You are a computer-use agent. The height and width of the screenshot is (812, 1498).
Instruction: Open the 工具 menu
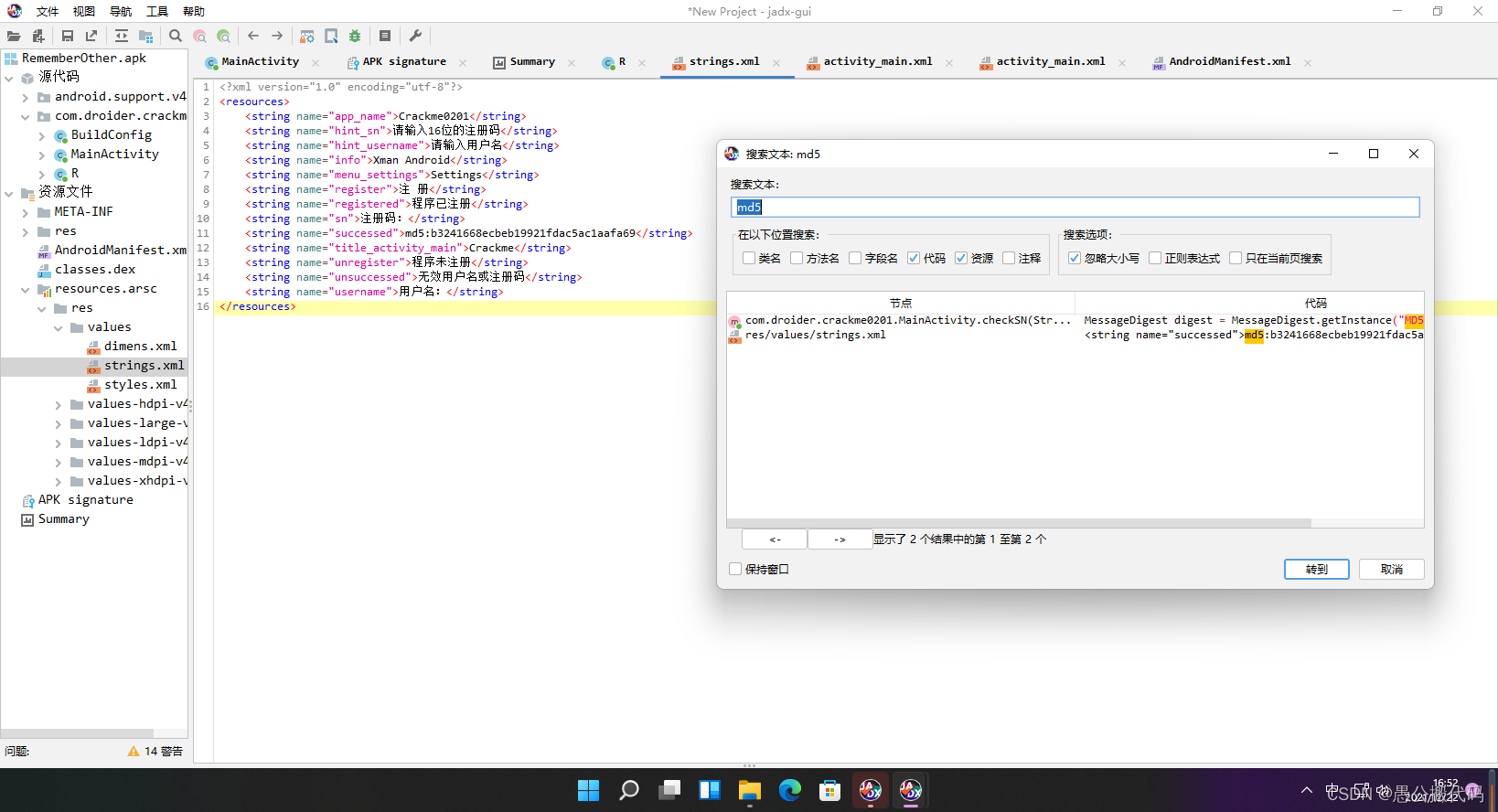click(157, 11)
